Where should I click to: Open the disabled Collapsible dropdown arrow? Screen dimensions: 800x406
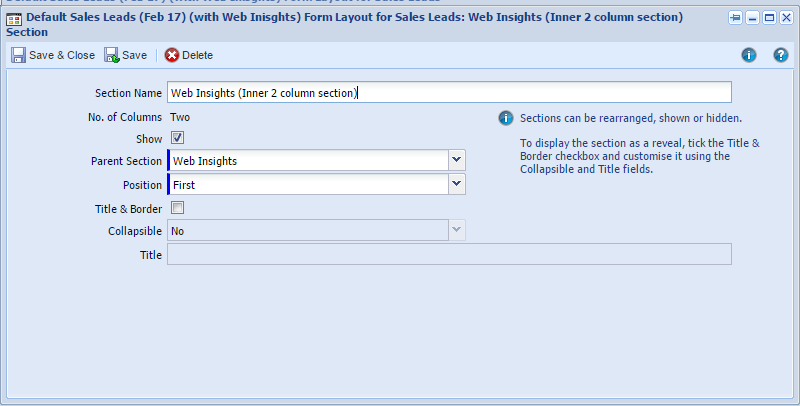click(457, 230)
